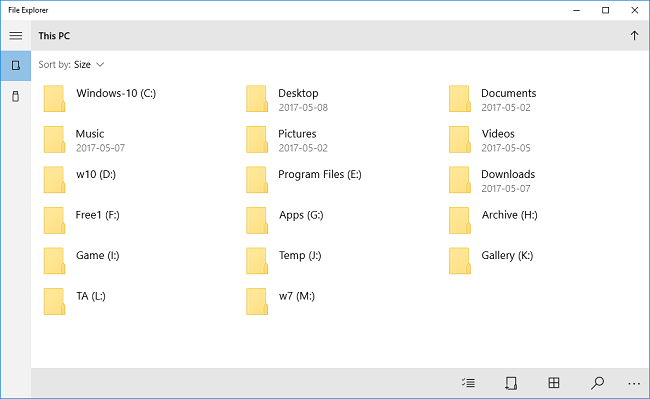Switch to grid view layout icon
The image size is (650, 399).
[554, 383]
